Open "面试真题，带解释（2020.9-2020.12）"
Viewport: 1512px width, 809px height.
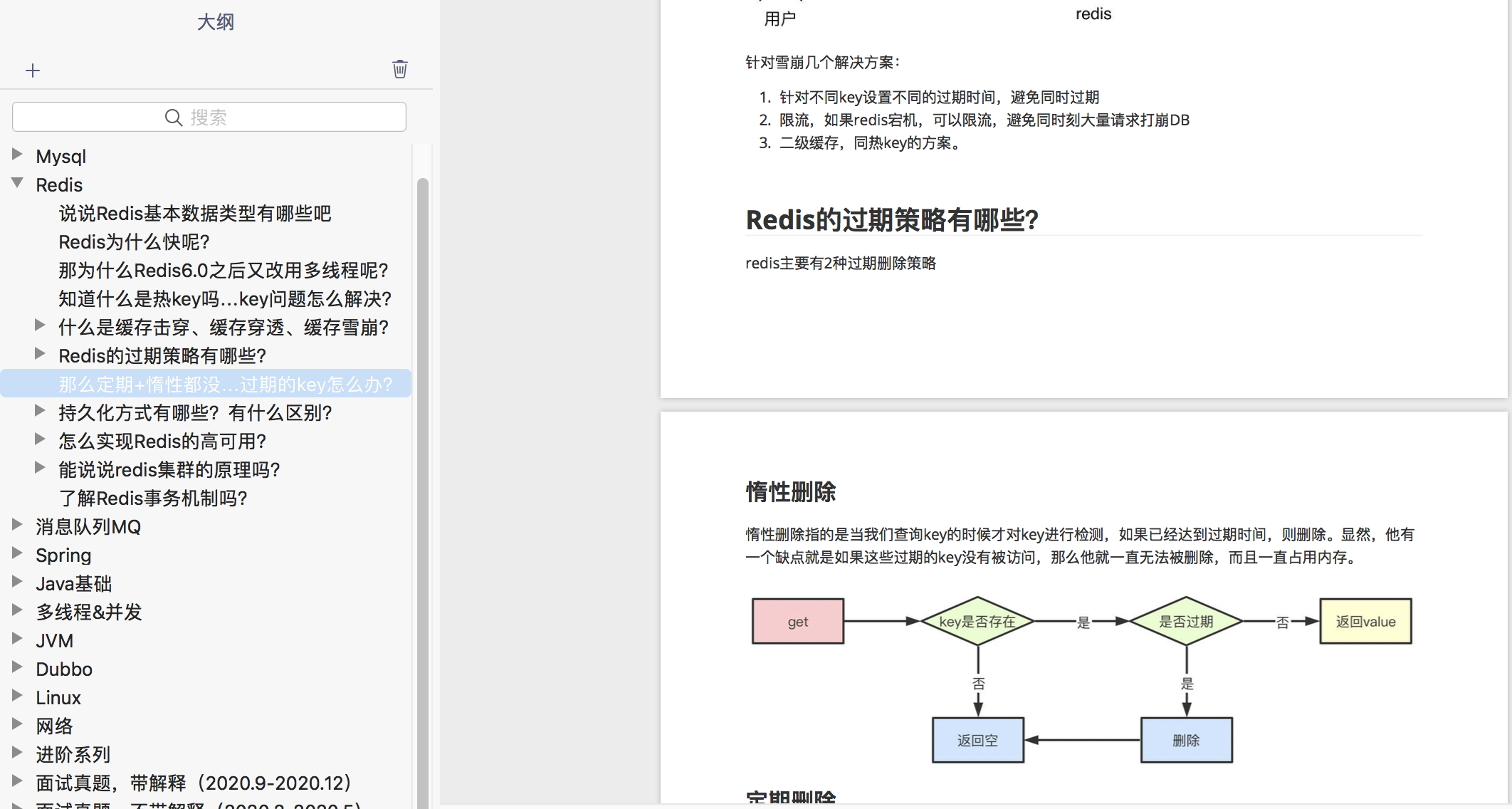[x=193, y=782]
